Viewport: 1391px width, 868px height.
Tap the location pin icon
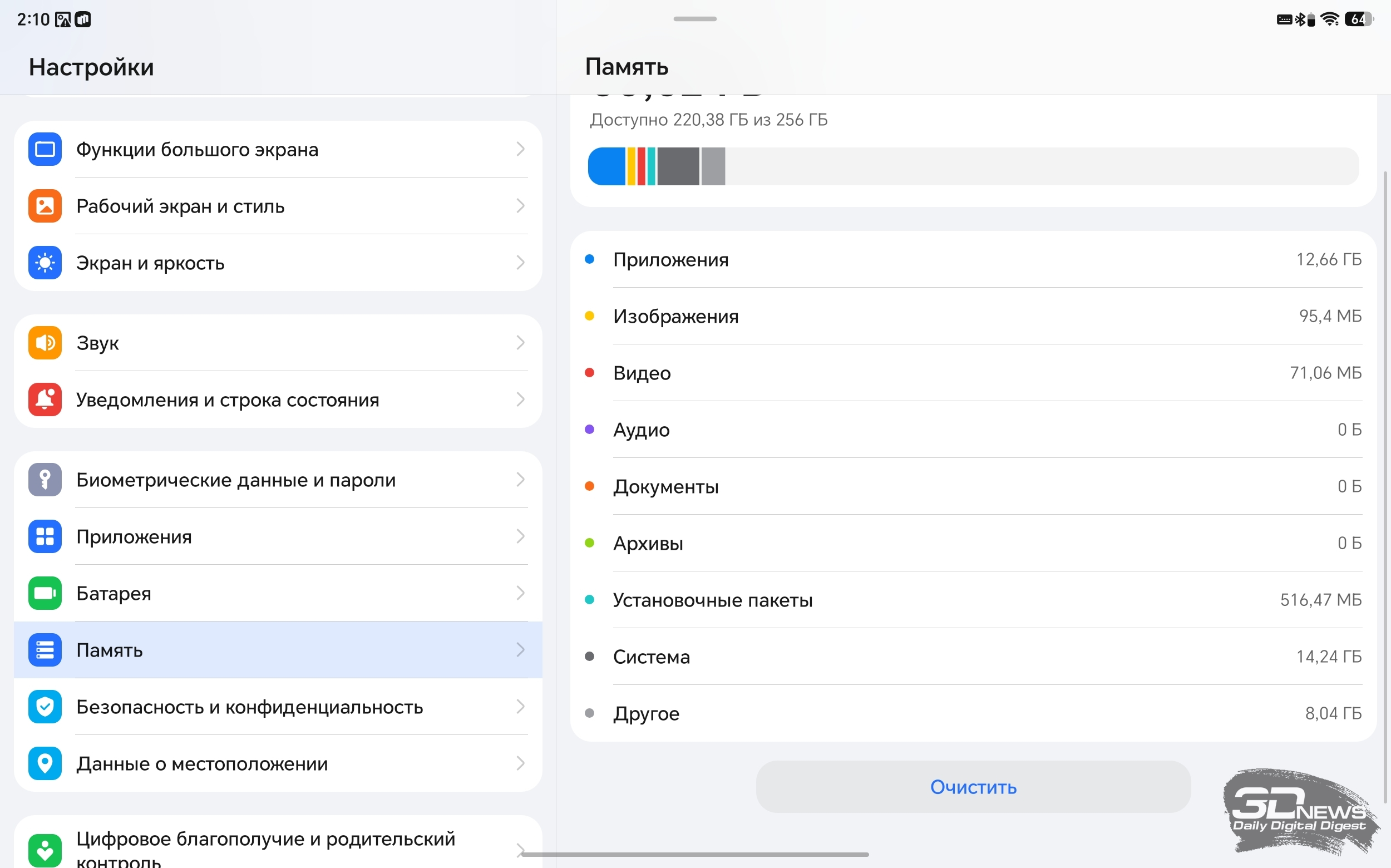click(45, 763)
